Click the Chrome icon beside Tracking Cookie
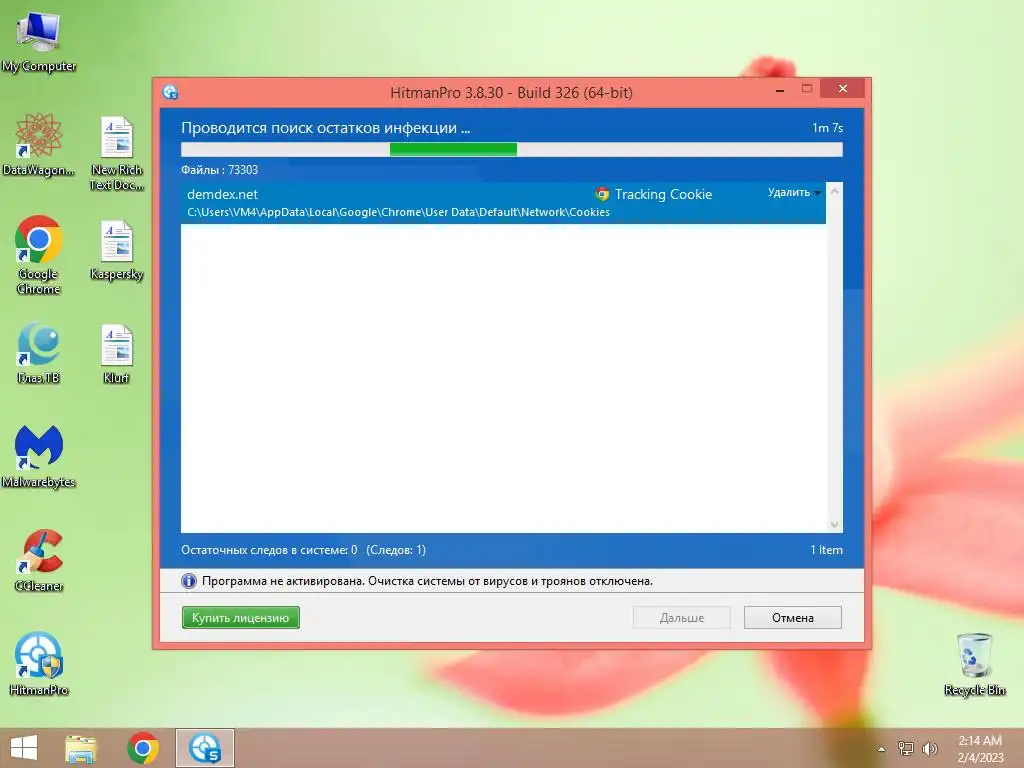Screen dimensions: 1024x768 pyautogui.click(x=602, y=194)
